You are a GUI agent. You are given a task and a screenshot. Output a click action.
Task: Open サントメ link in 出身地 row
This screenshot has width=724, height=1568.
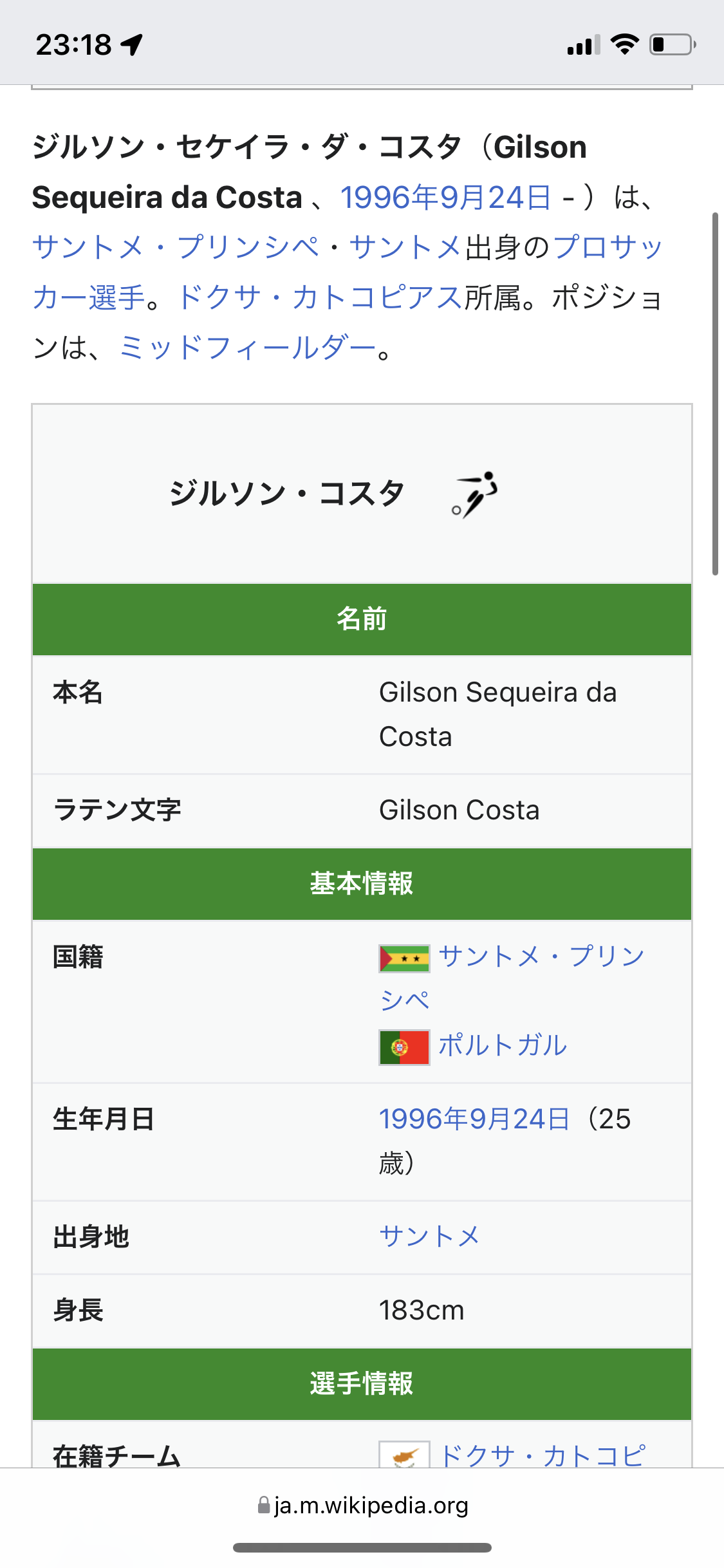click(x=430, y=1237)
